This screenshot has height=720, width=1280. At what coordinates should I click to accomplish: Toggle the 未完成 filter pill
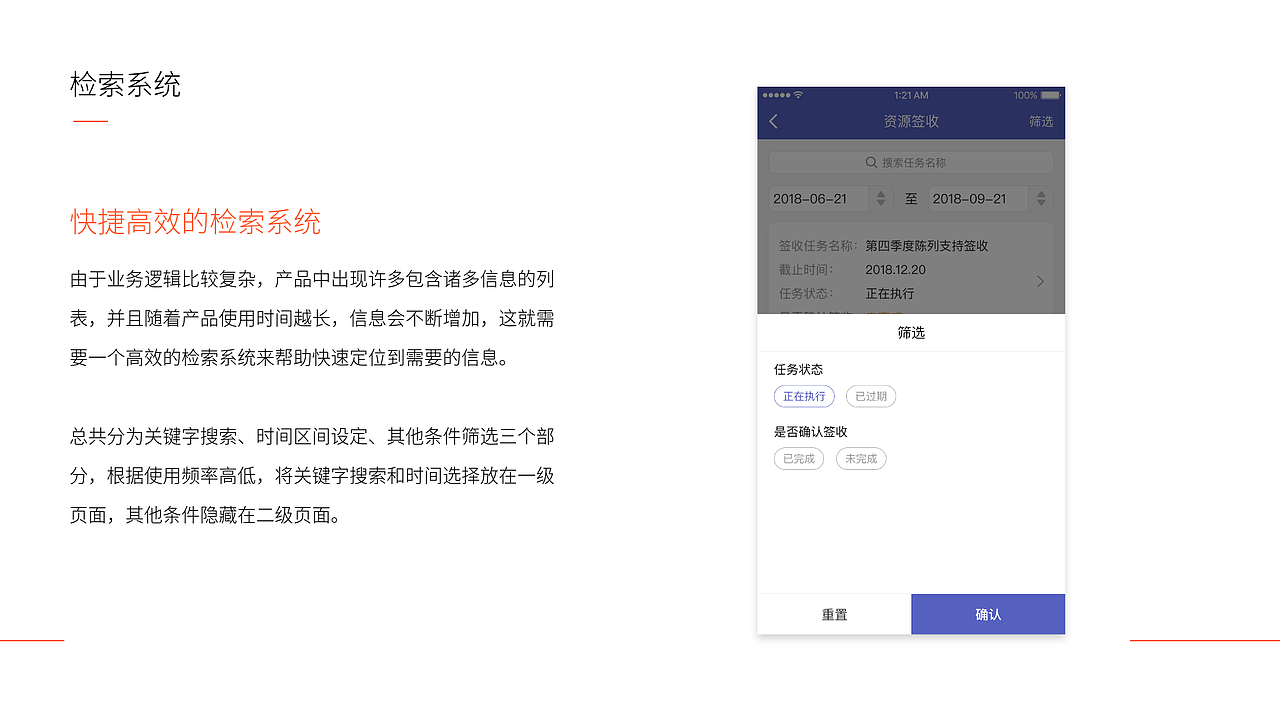pyautogui.click(x=860, y=458)
